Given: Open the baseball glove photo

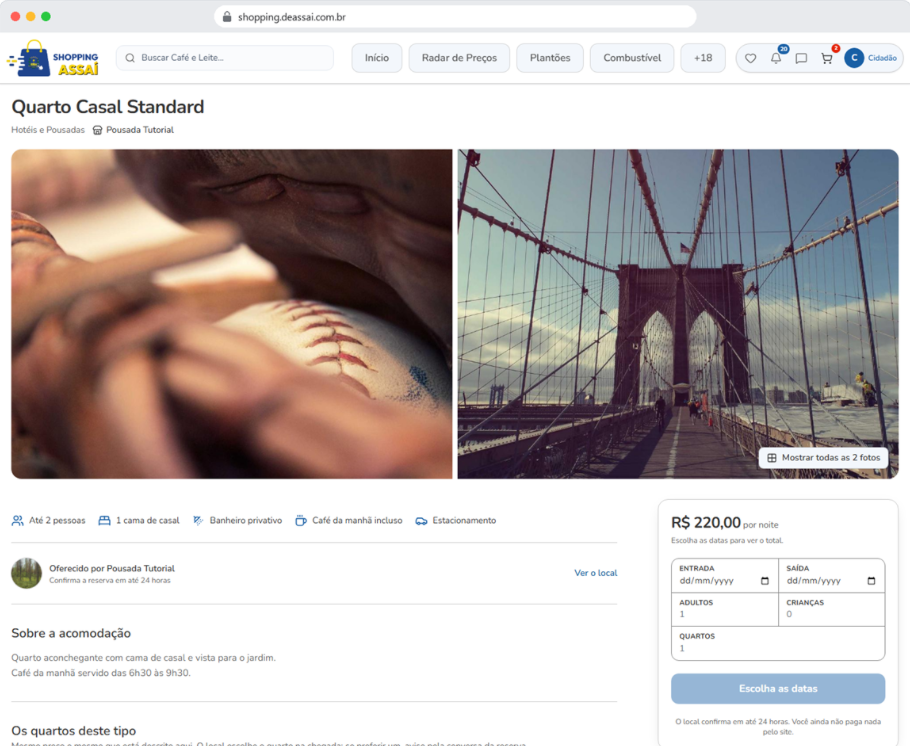Looking at the screenshot, I should click(232, 314).
